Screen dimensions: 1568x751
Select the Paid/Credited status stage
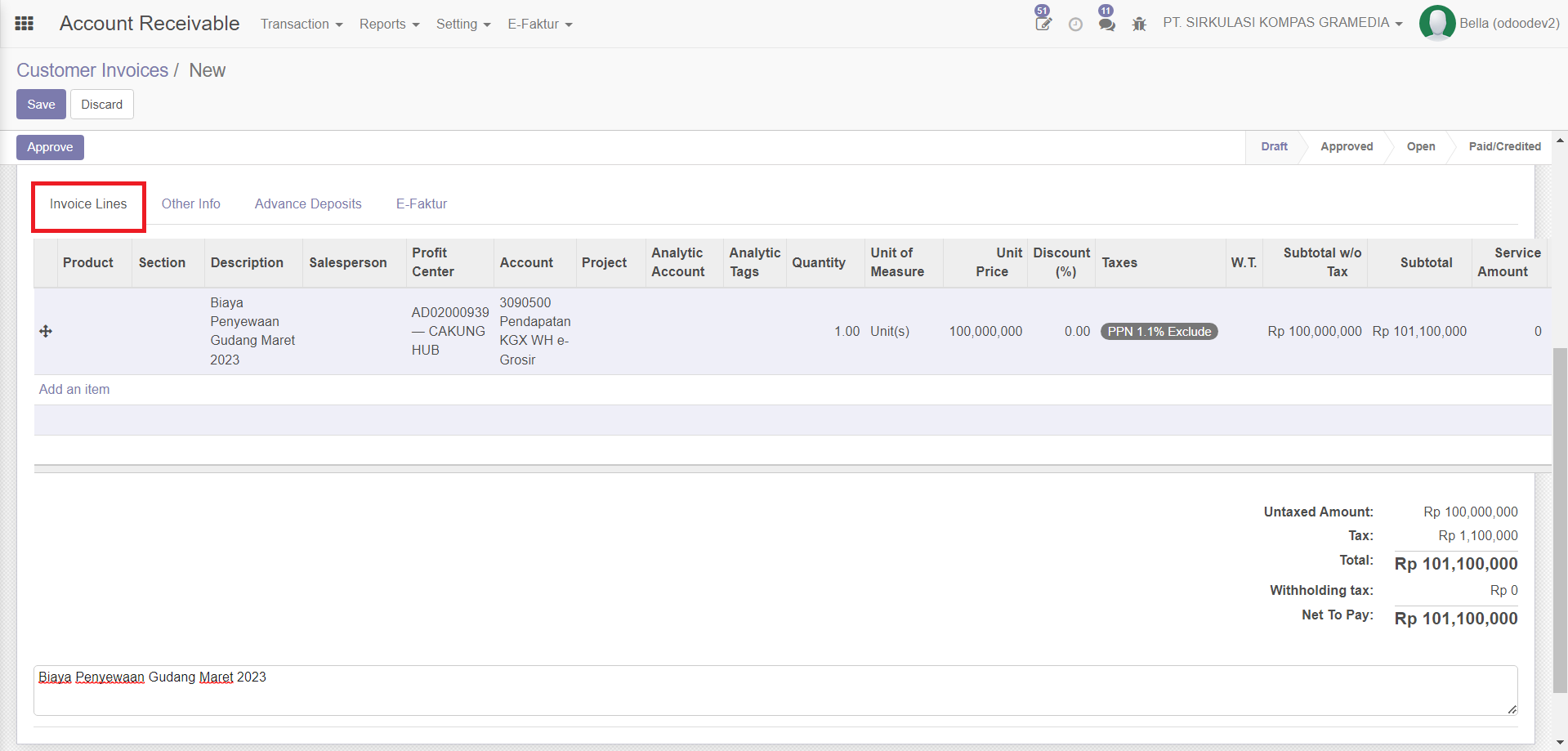[x=1504, y=146]
